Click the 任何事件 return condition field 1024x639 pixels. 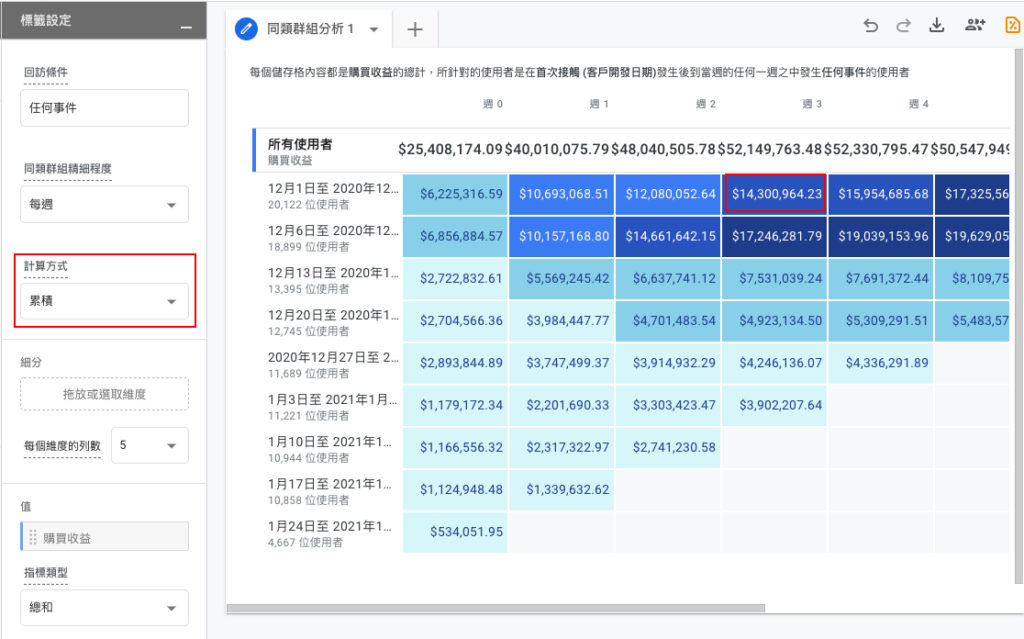[x=104, y=108]
